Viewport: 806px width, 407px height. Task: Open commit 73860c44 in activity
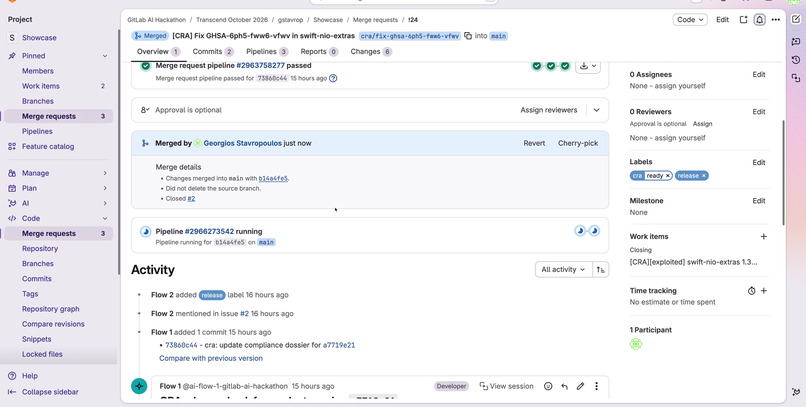(181, 345)
